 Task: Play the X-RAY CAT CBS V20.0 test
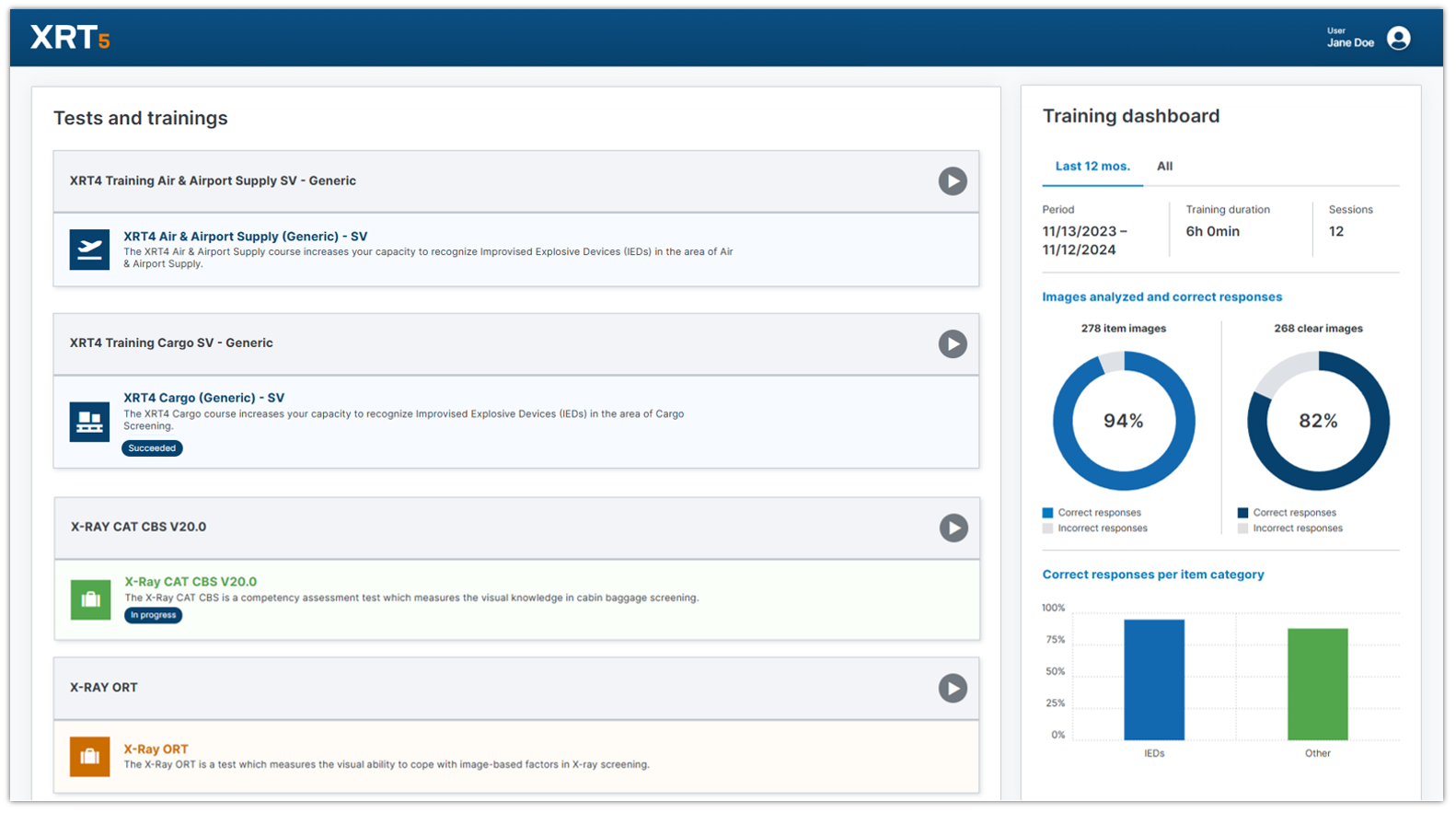[953, 528]
